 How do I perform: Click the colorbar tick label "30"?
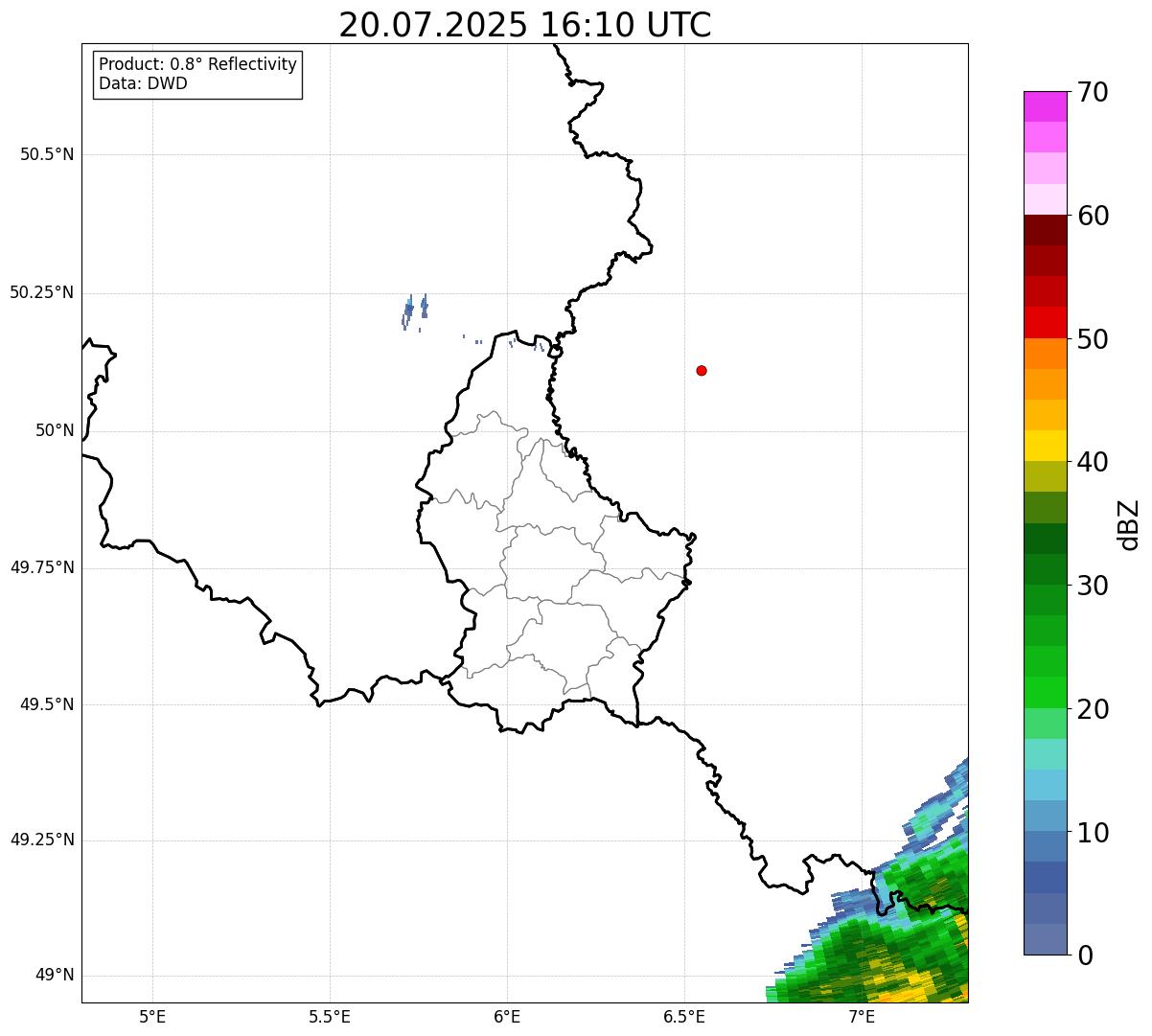click(1093, 586)
